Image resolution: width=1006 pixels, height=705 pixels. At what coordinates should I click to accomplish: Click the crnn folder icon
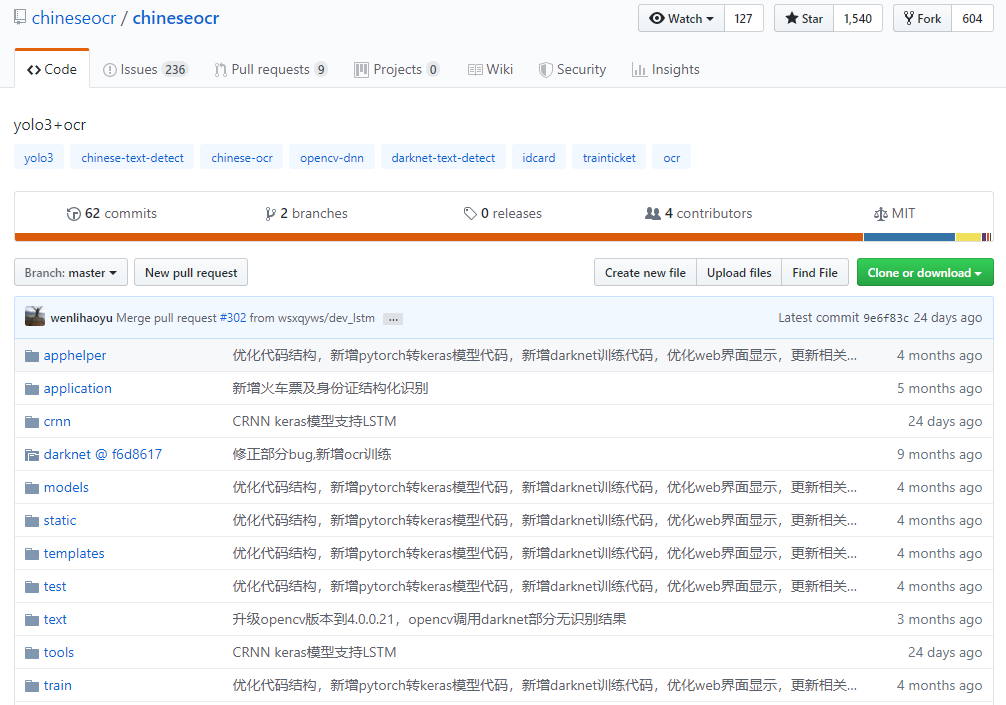click(x=31, y=422)
